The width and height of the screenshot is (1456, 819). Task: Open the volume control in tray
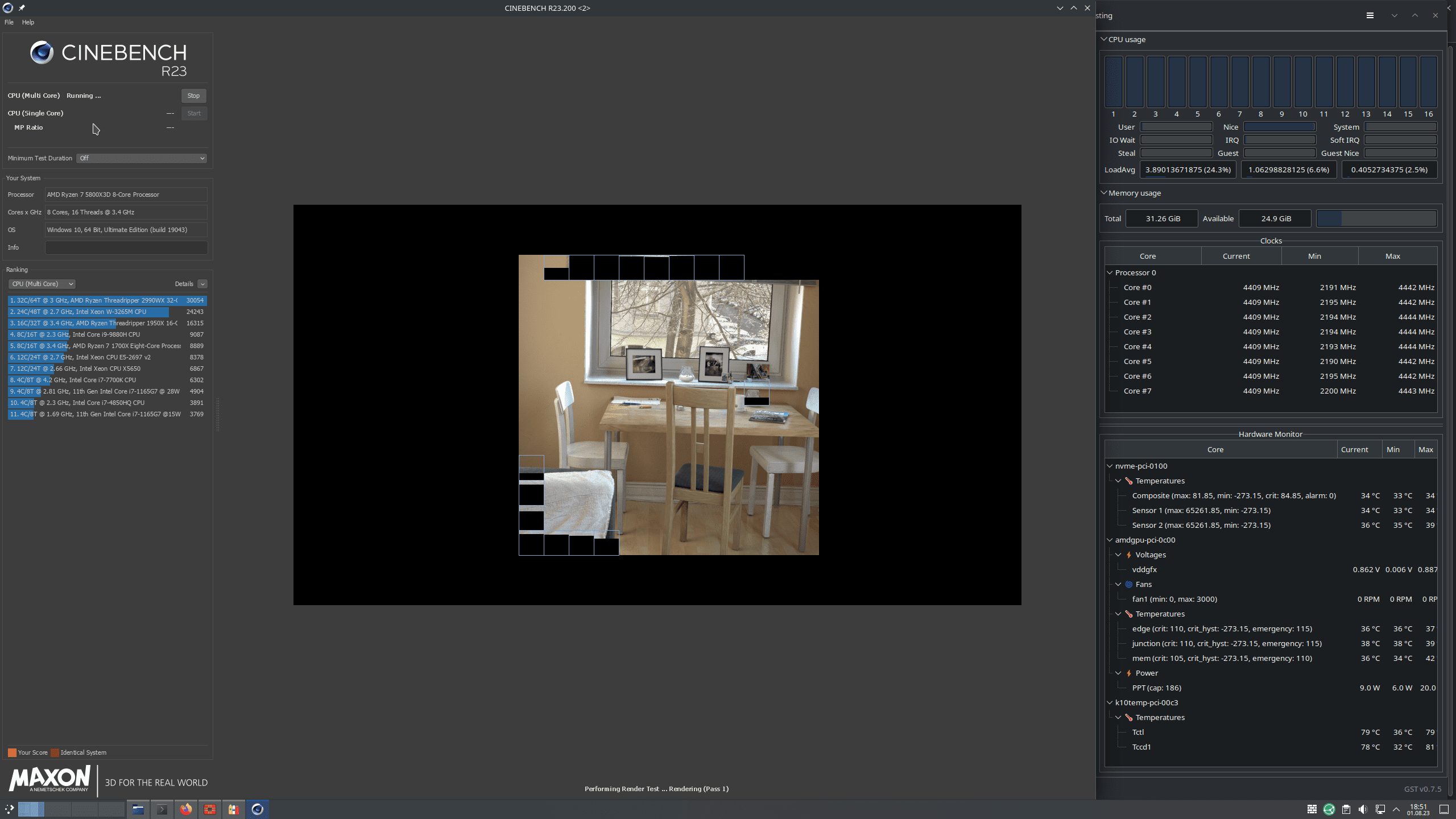point(1363,809)
